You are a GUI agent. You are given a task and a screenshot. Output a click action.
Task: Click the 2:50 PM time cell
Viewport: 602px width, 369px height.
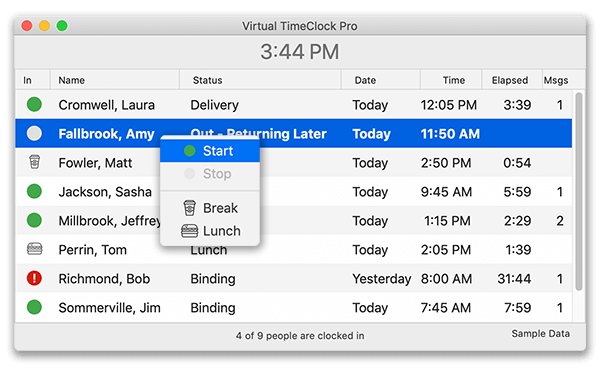446,163
